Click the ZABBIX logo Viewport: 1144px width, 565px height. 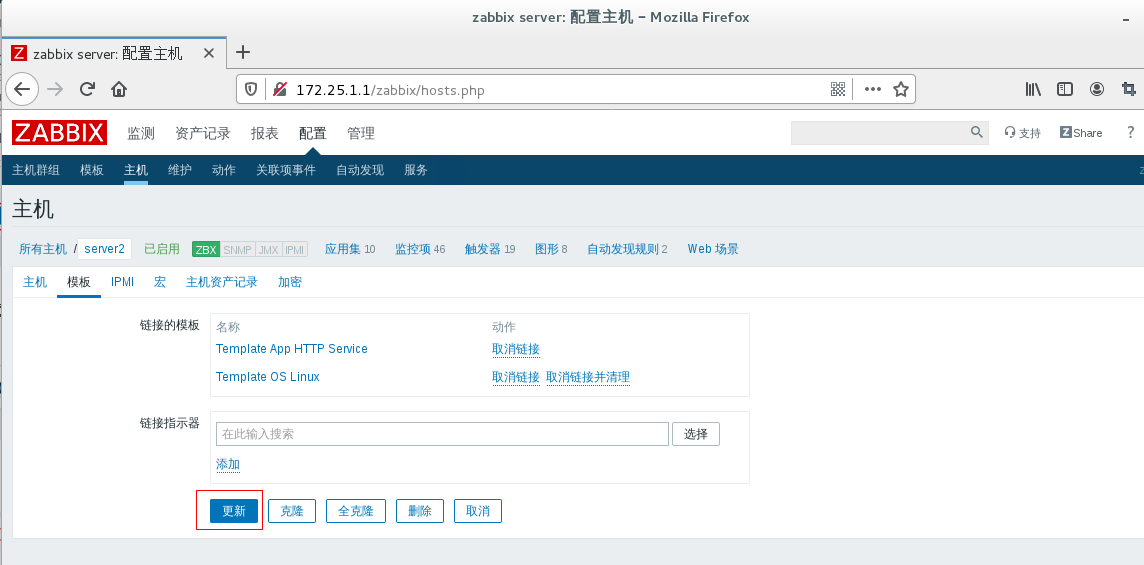[59, 133]
